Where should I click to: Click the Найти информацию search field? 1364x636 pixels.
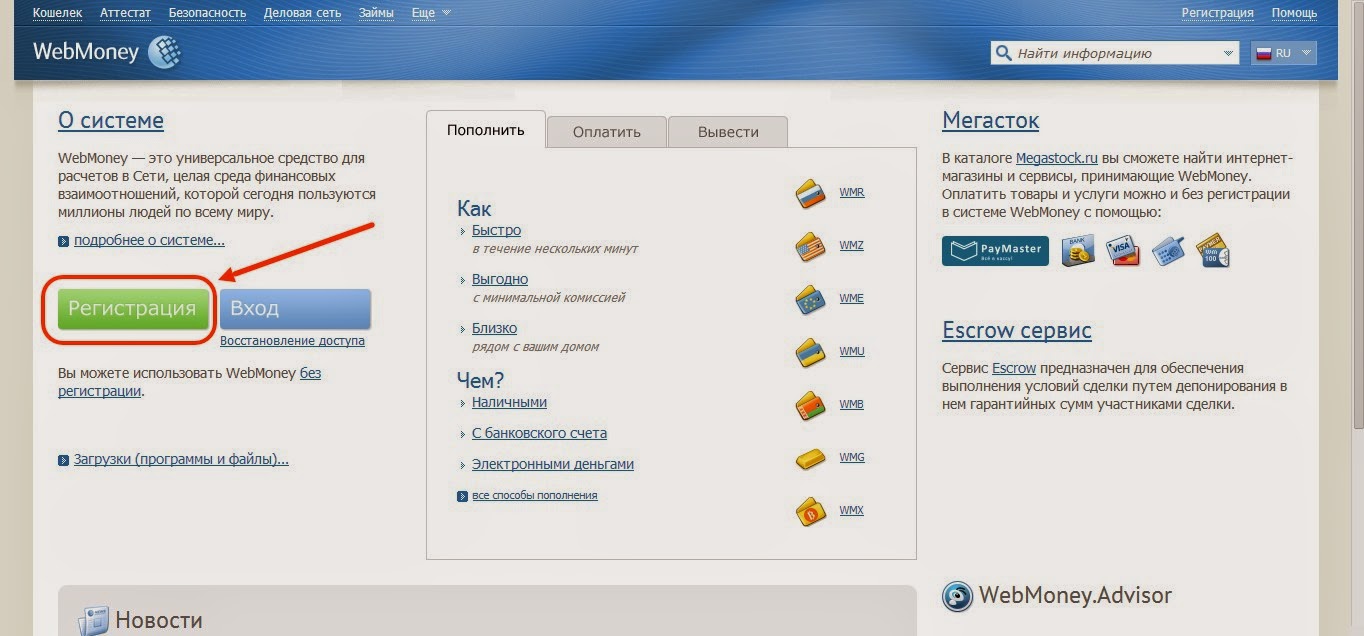click(x=1115, y=53)
